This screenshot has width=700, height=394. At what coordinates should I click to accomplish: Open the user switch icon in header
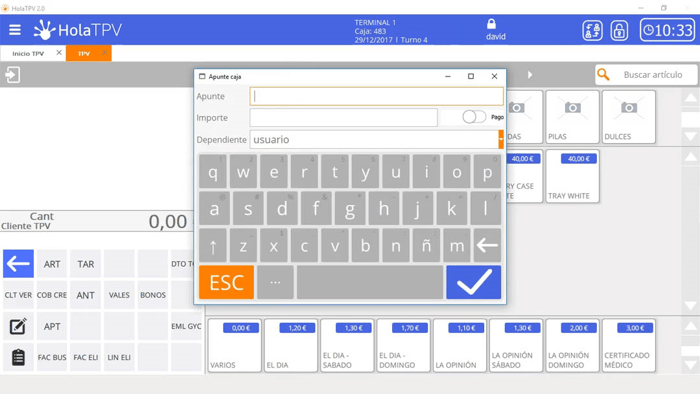click(x=592, y=30)
